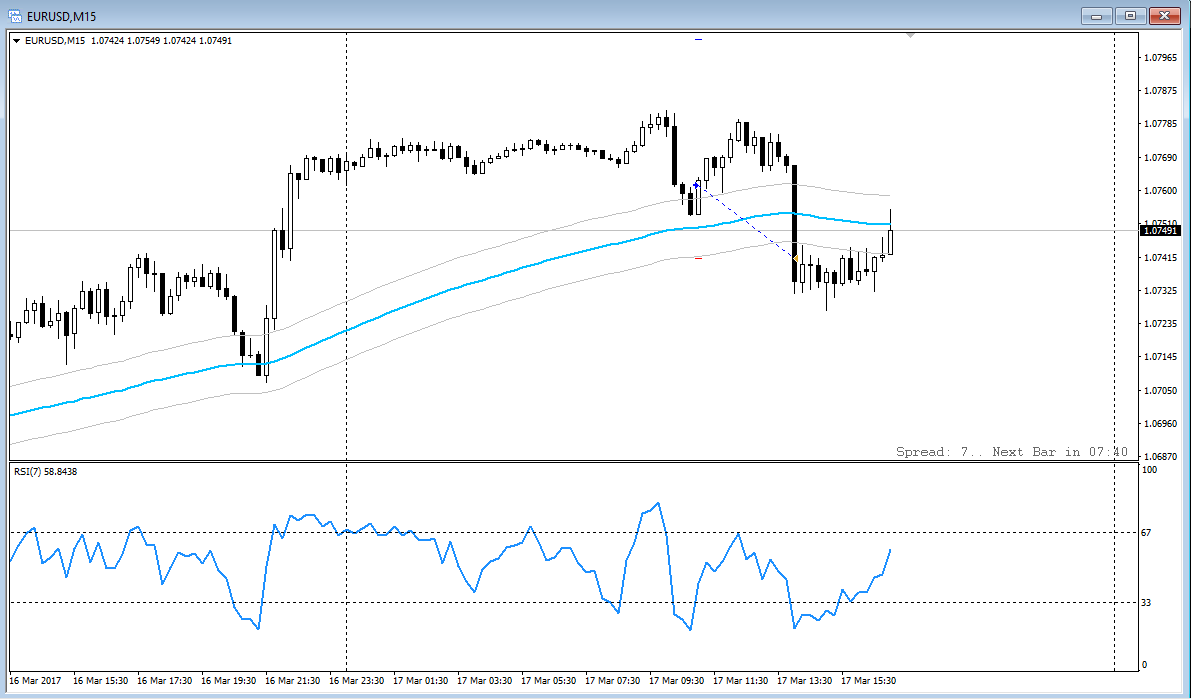Click the chart shift marker triangle
The image size is (1191, 700).
(x=910, y=35)
